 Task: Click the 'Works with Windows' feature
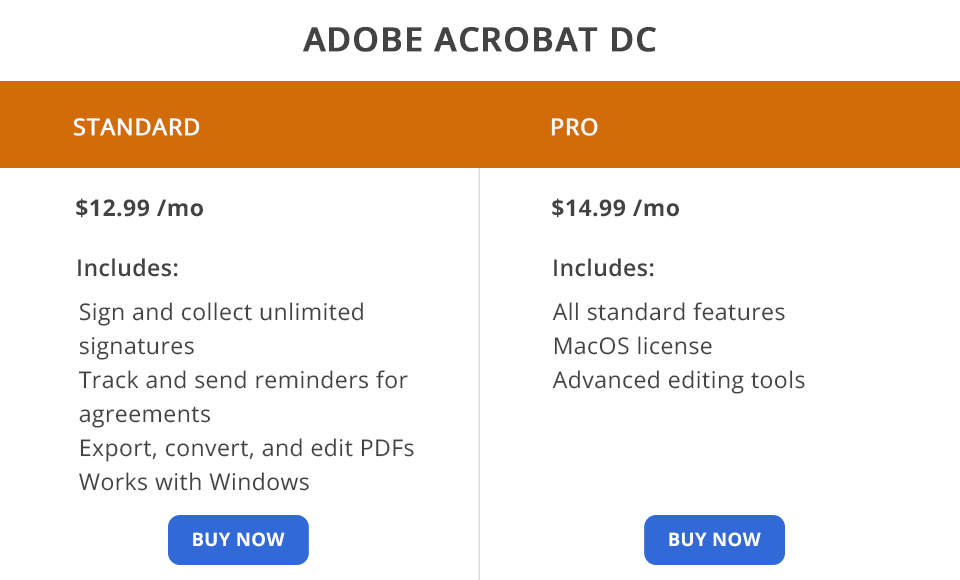[x=194, y=481]
